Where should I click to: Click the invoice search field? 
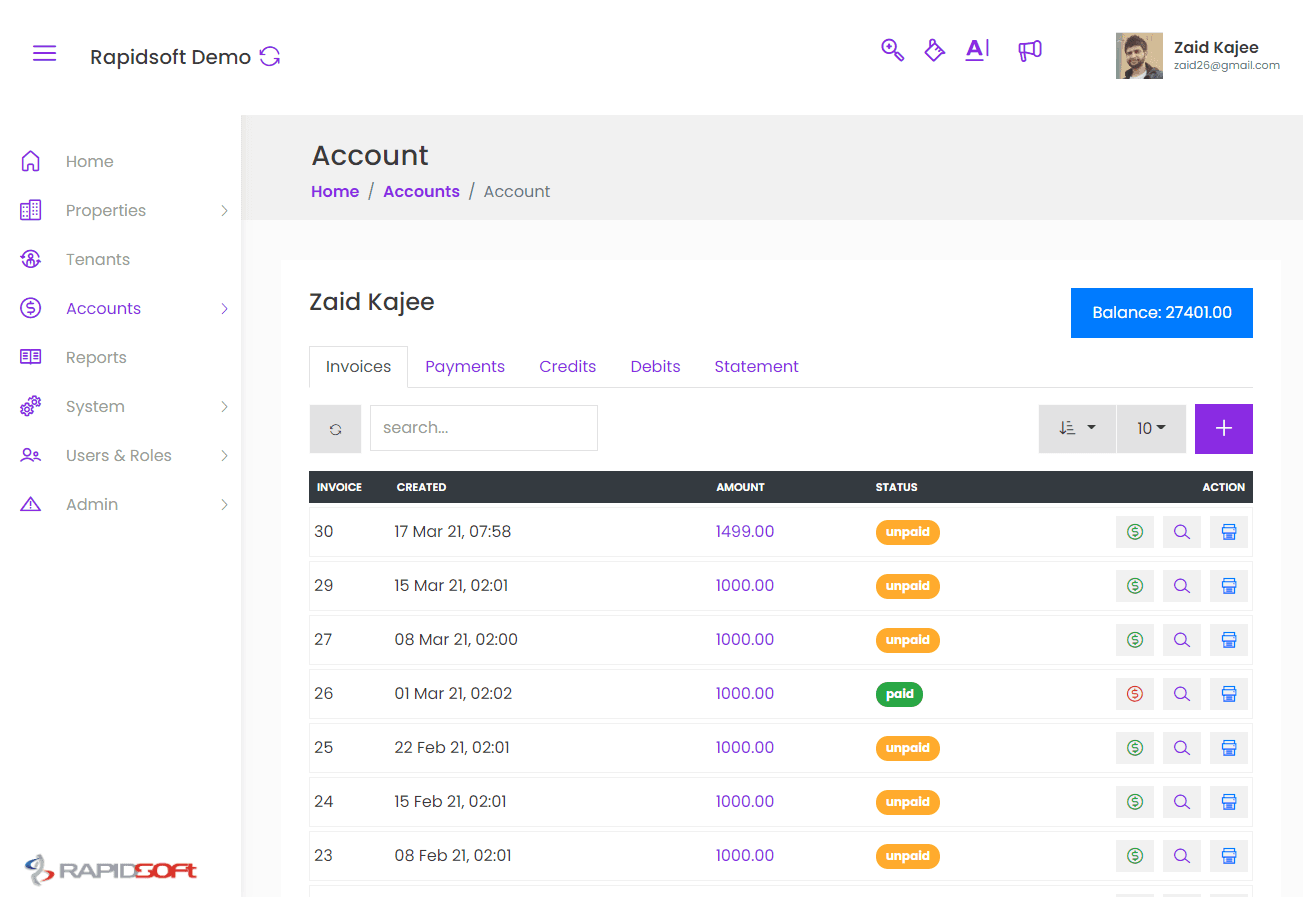484,428
